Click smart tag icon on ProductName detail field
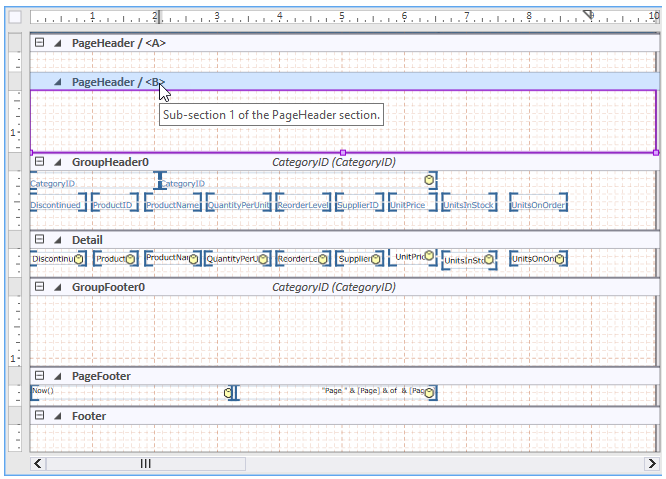Screen dimensions: 666x479 pos(191,258)
